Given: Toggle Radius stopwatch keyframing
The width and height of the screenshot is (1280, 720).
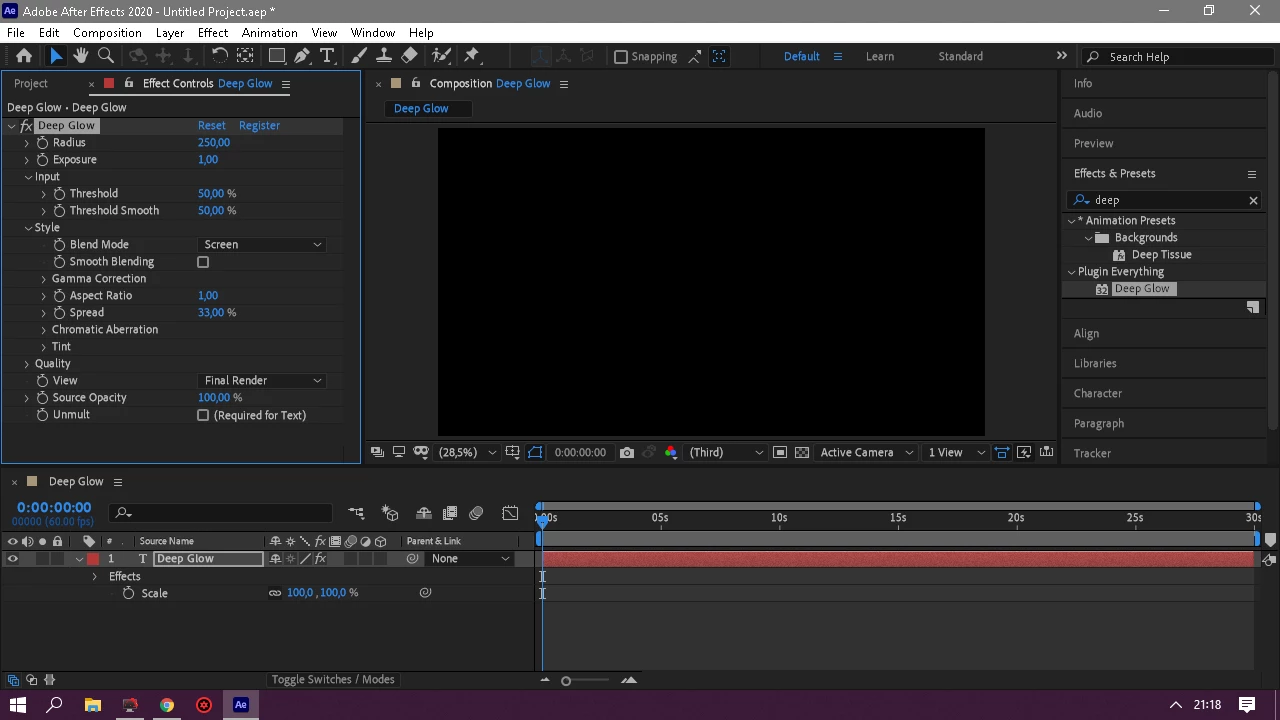Looking at the screenshot, I should 42,143.
